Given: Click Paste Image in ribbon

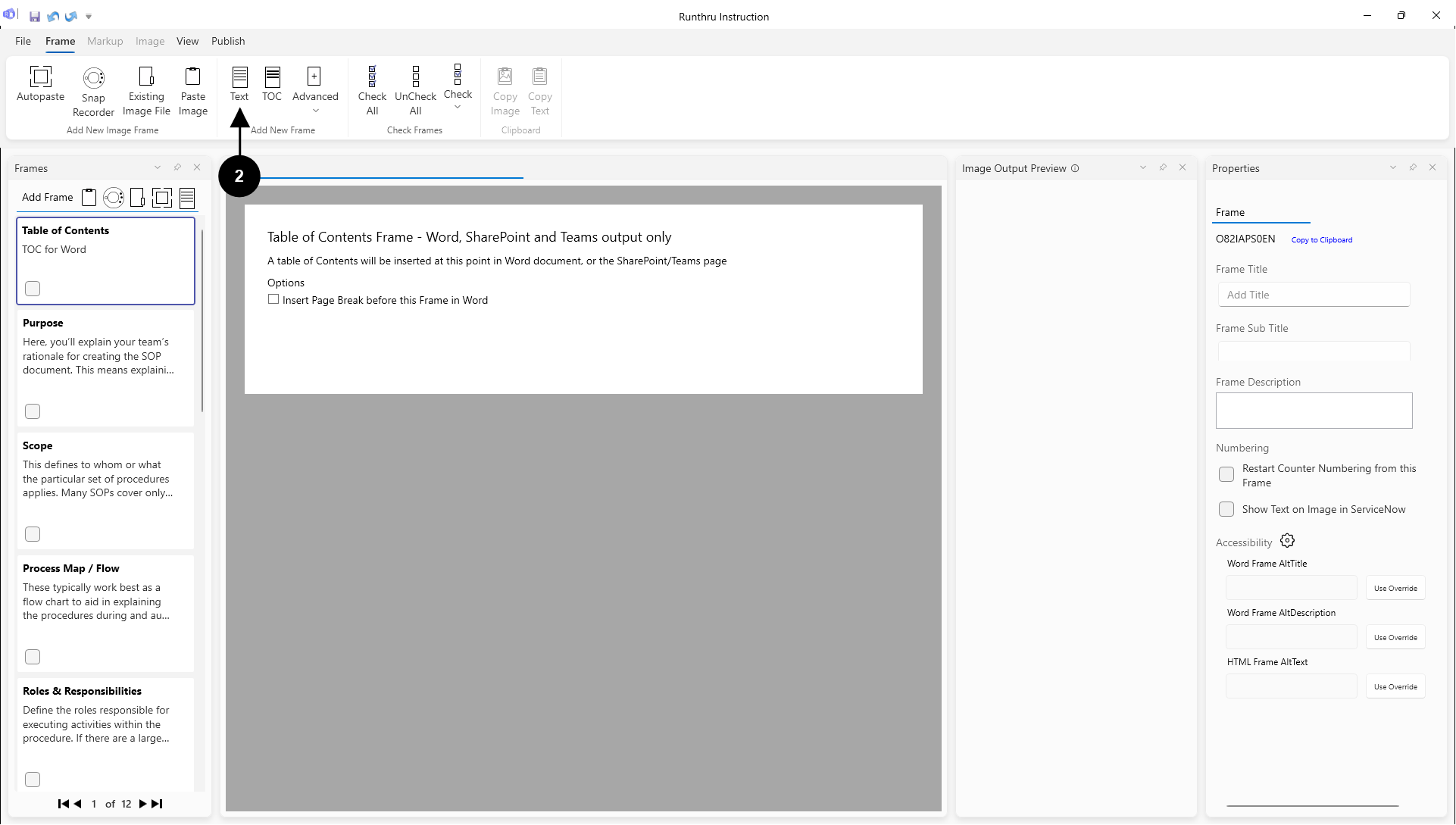Looking at the screenshot, I should (192, 77).
